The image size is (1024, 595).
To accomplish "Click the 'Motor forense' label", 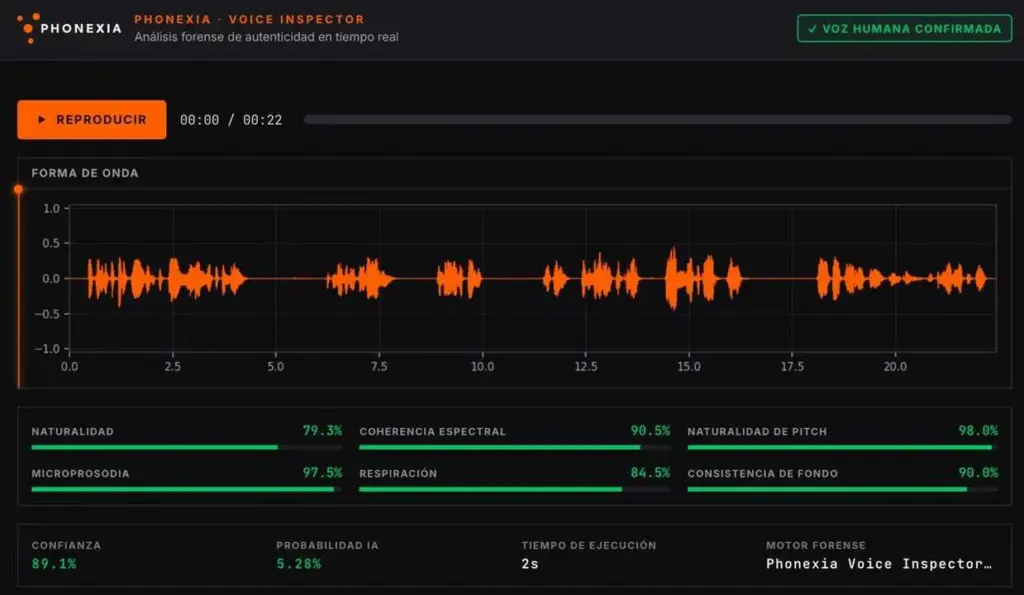I will (x=816, y=545).
